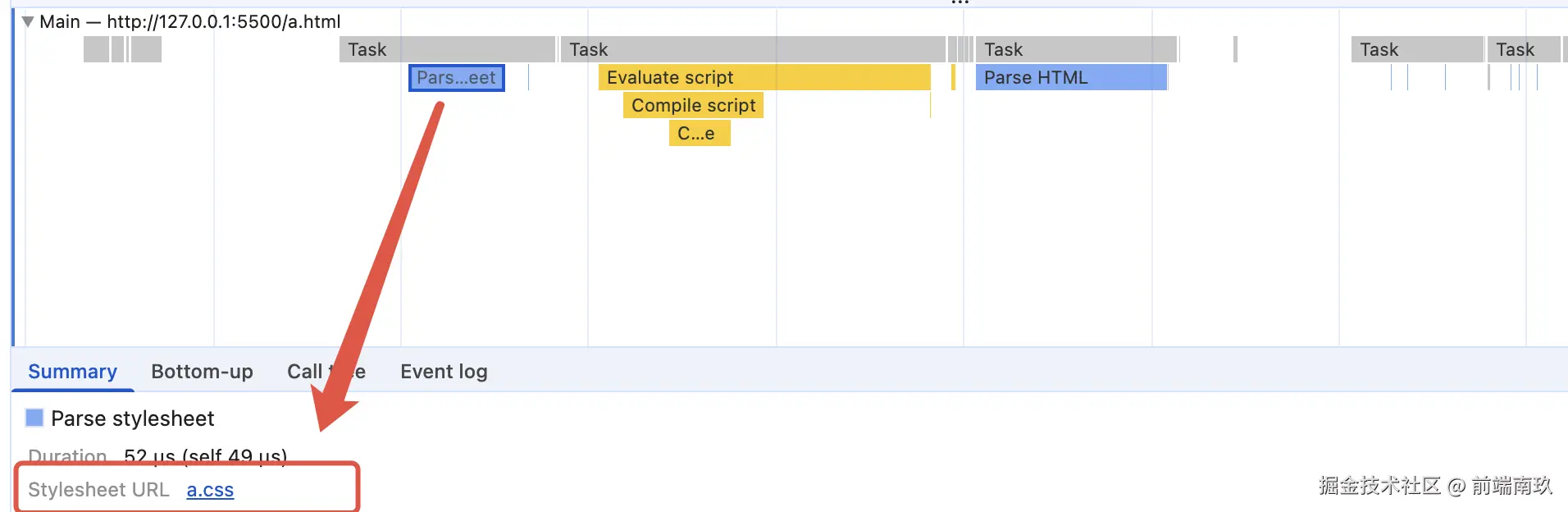Show the Event log tab
Screen dimensions: 1568x512
[444, 372]
